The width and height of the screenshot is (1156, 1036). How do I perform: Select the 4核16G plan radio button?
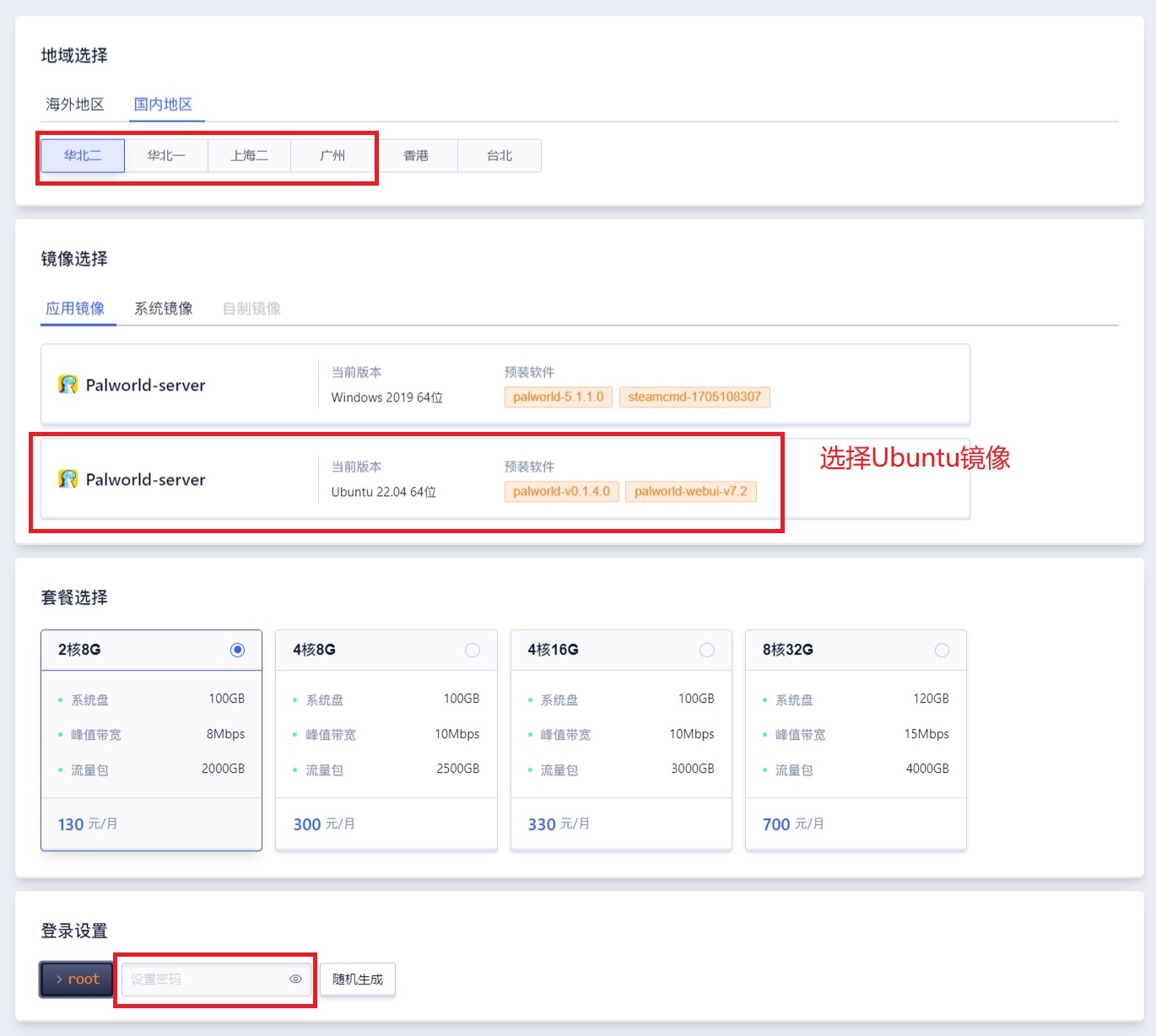pos(707,650)
